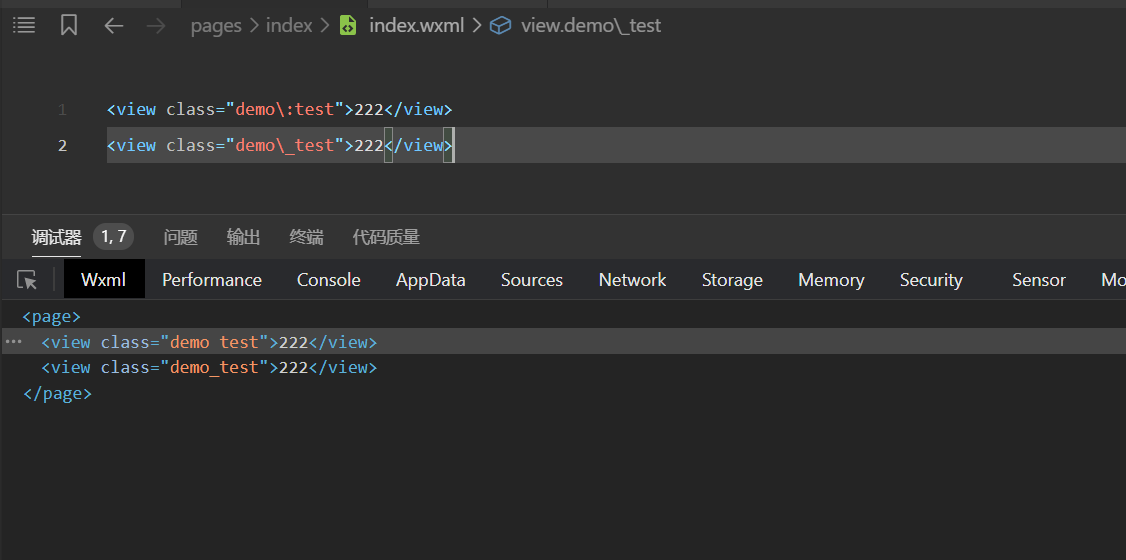Show the 问题 panel
Screen dimensions: 1126x560
tap(181, 237)
